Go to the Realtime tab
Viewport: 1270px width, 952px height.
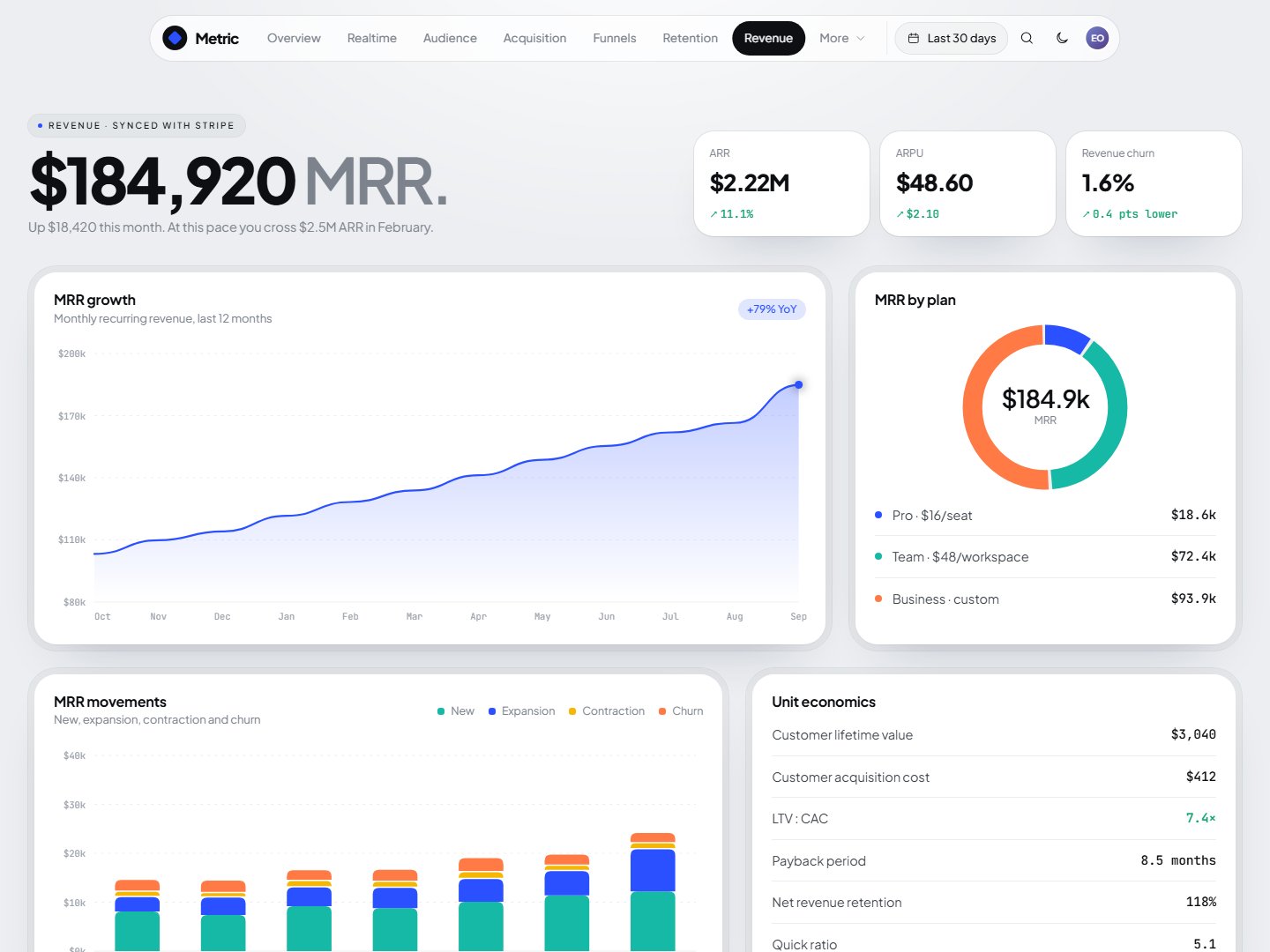coord(371,38)
